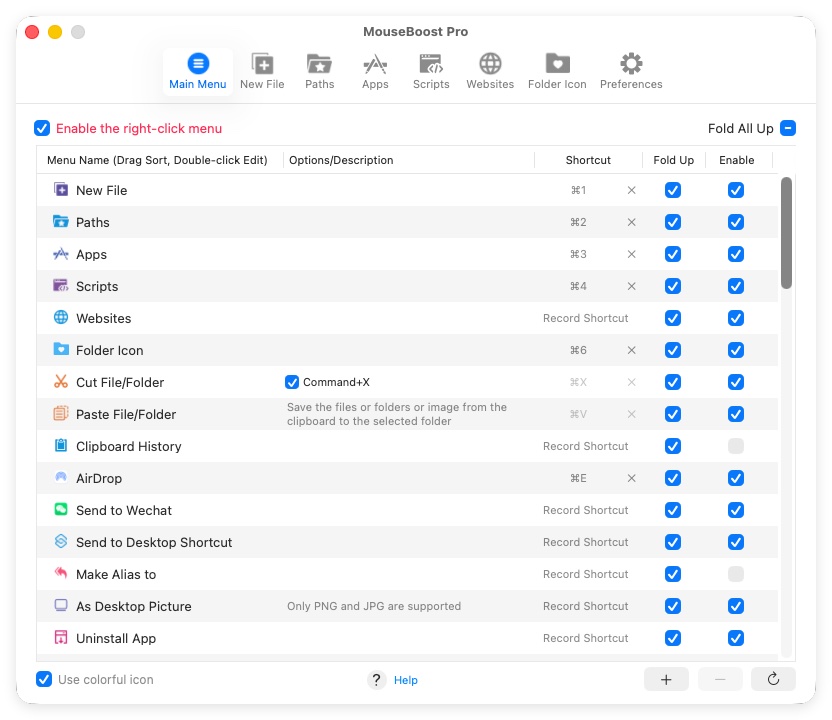Select the Paste File/Folder row label
The image size is (832, 720).
tap(126, 414)
